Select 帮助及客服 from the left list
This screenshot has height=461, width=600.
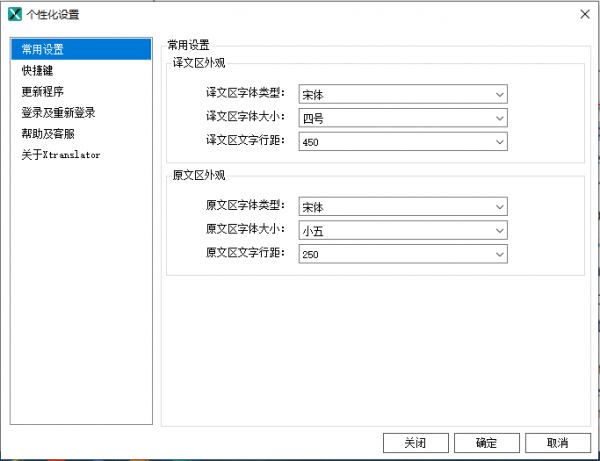(x=48, y=134)
